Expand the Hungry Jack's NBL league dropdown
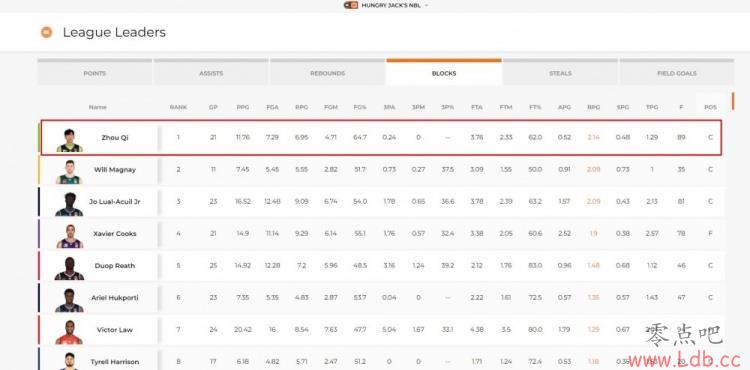The image size is (750, 370). pyautogui.click(x=426, y=5)
